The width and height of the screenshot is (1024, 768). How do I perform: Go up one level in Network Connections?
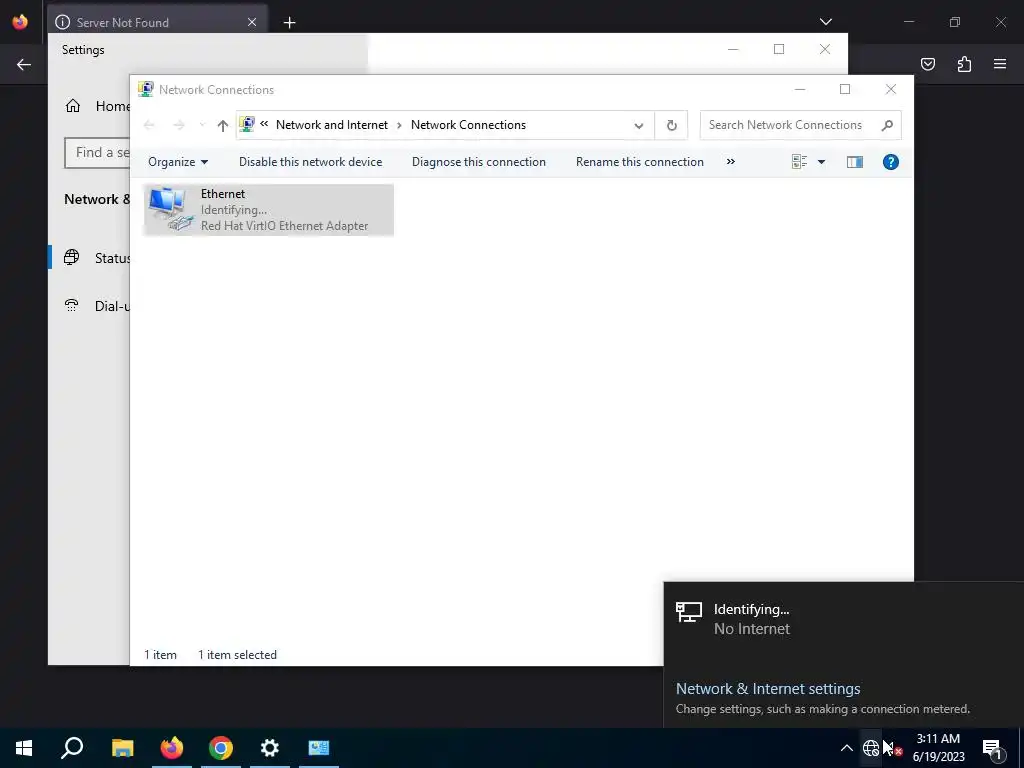223,125
